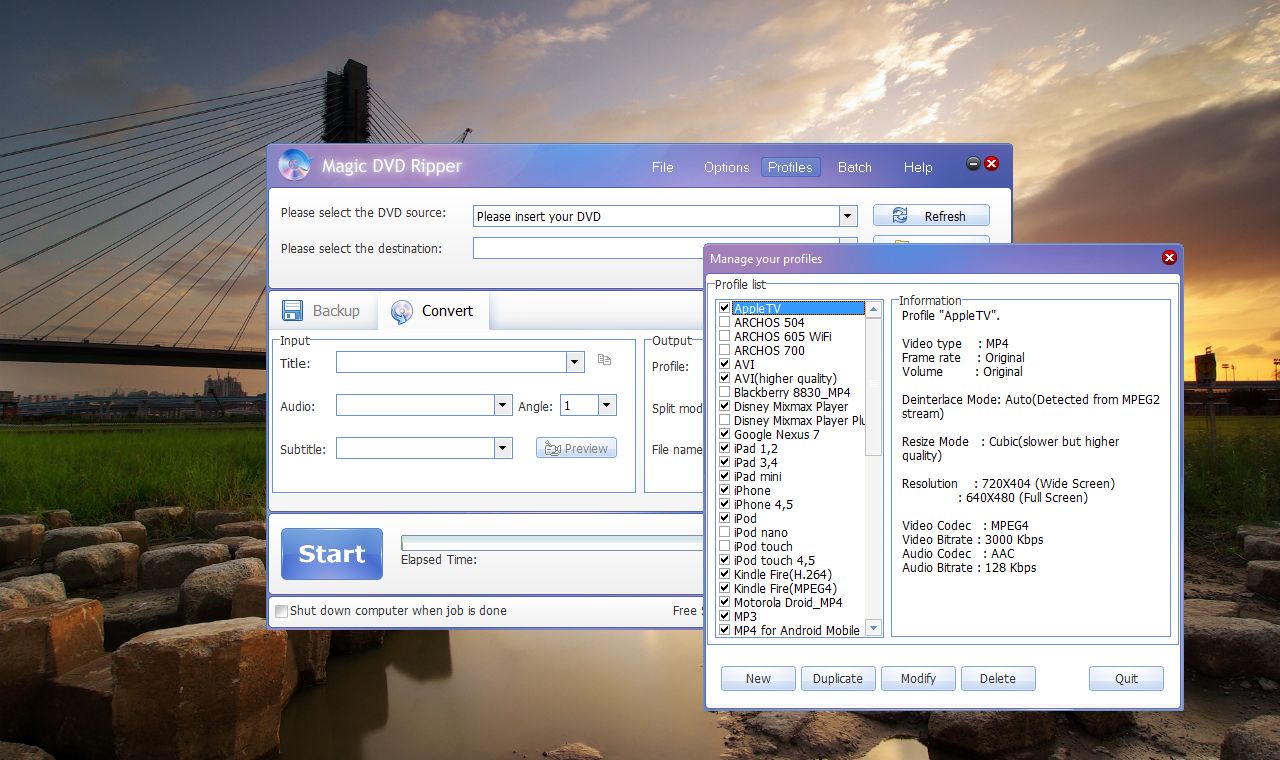The width and height of the screenshot is (1280, 760).
Task: Select the Disney Mixmax Player profile row
Action: click(791, 407)
